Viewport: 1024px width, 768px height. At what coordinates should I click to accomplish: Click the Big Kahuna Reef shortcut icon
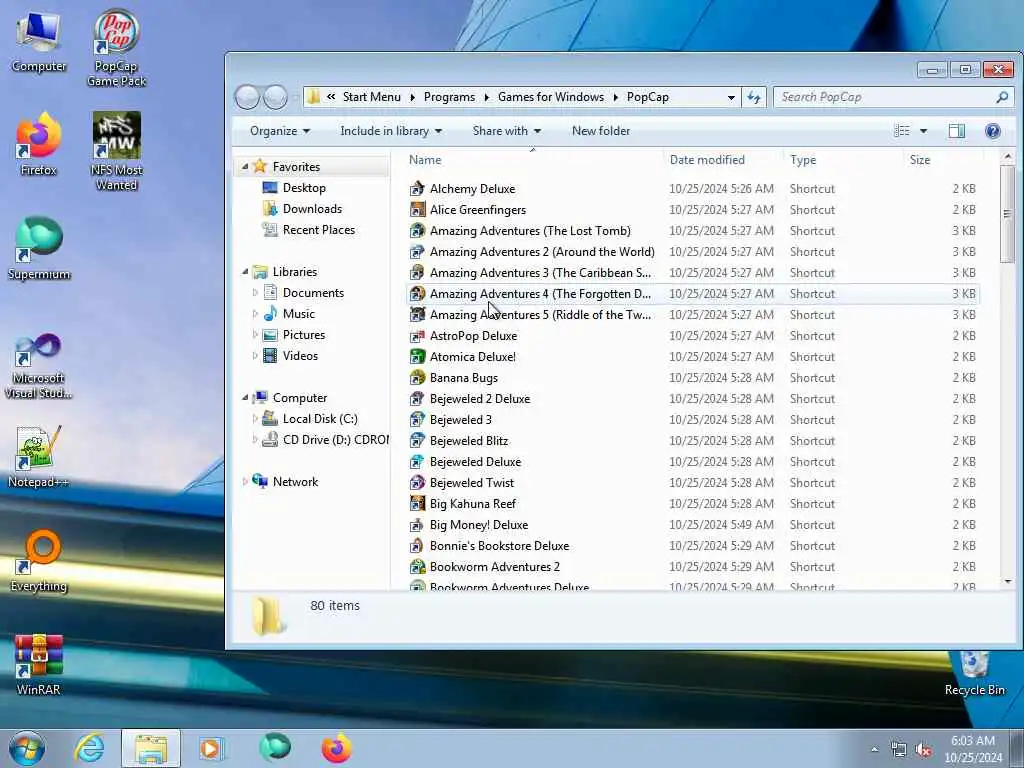click(x=417, y=504)
